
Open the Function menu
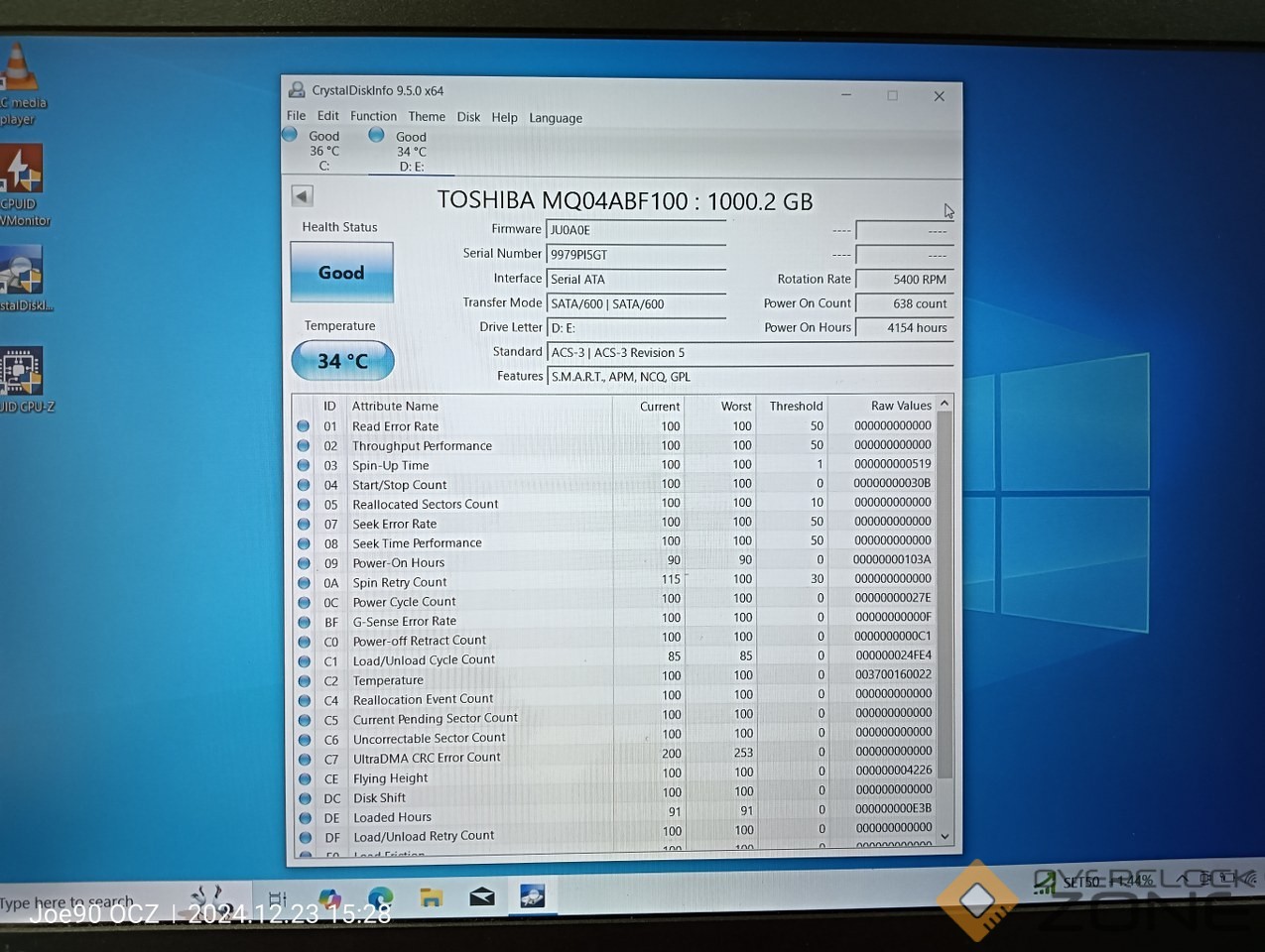[x=373, y=116]
